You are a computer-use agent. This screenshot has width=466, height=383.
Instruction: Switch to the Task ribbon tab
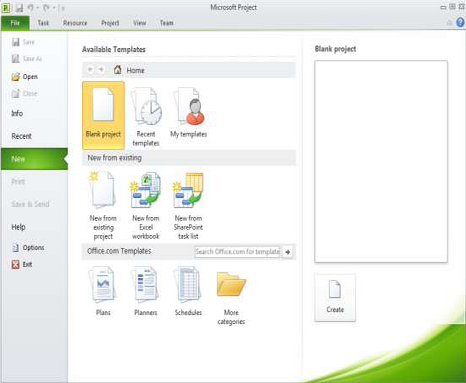pyautogui.click(x=43, y=23)
